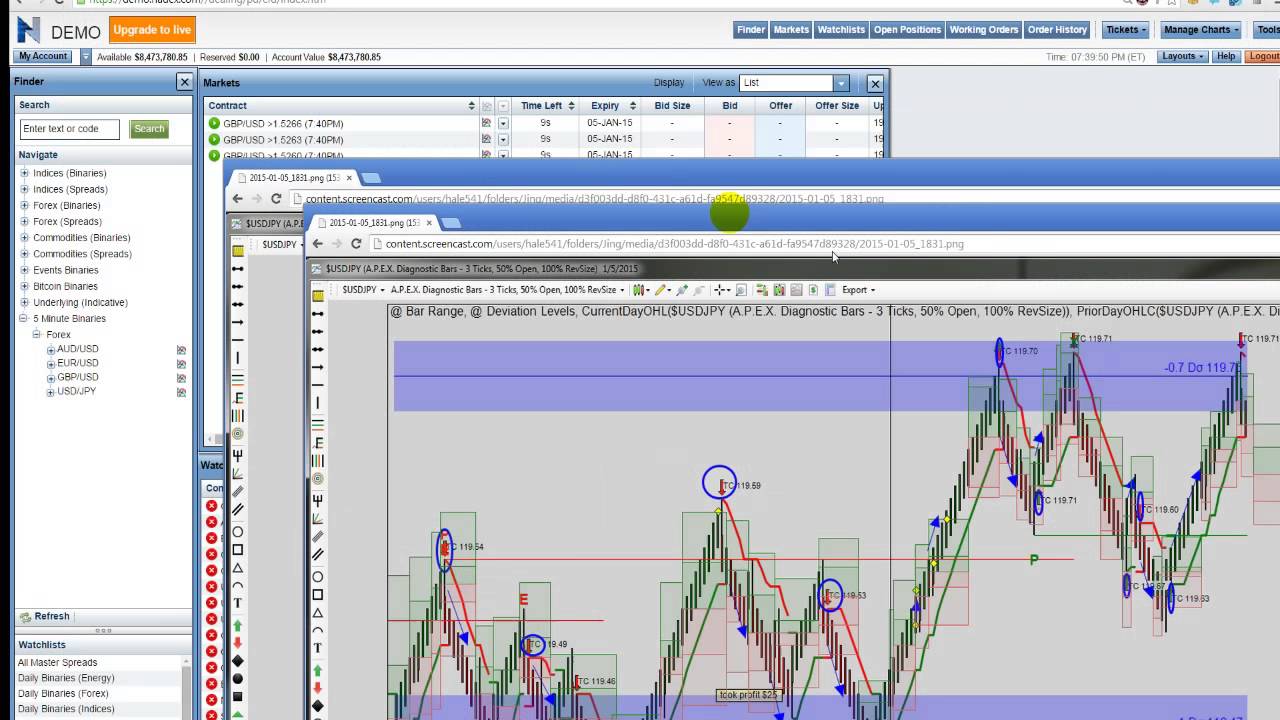
Task: Open the Open Positions tab
Action: [907, 30]
